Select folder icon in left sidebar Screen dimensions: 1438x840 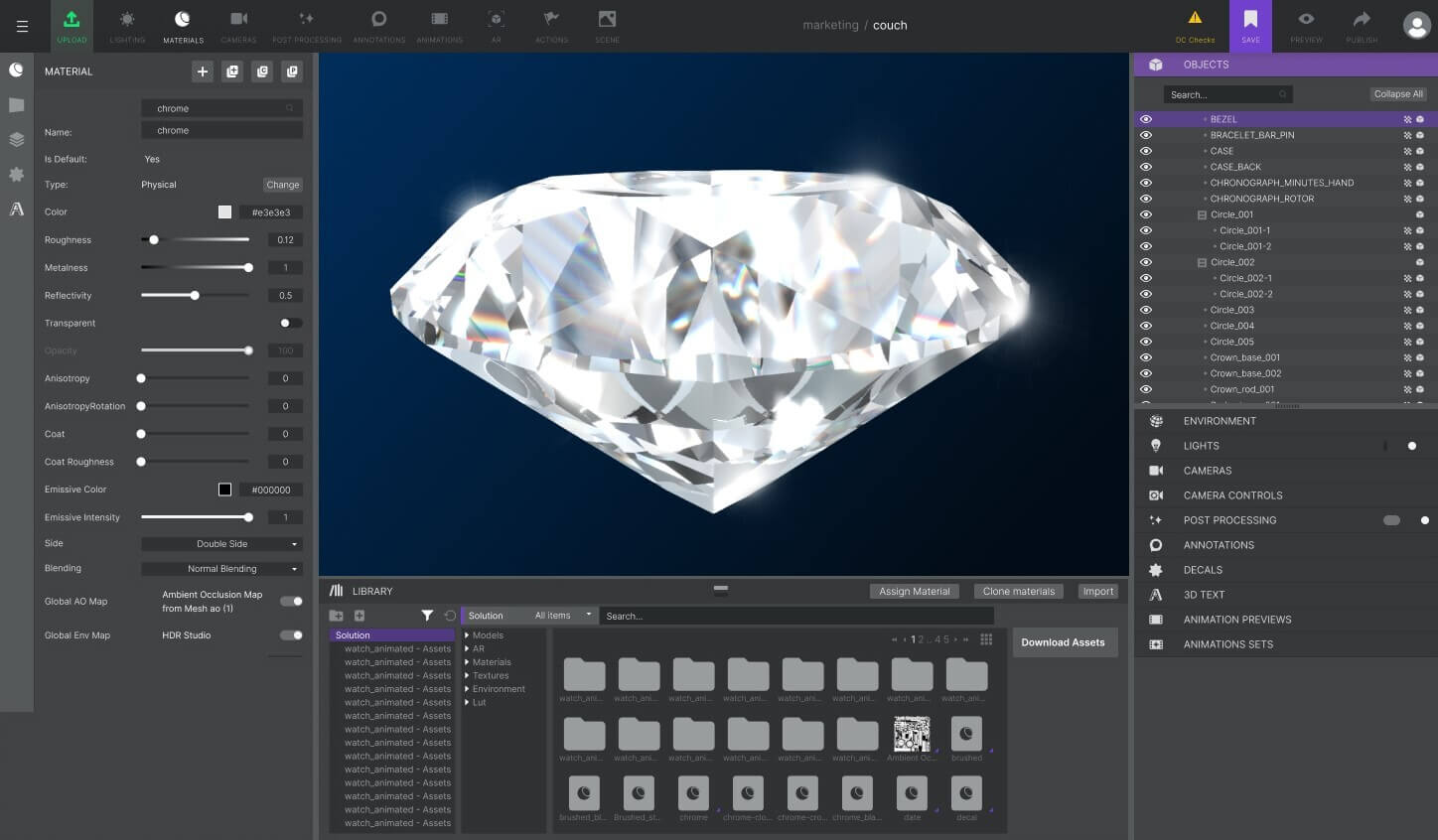click(16, 105)
